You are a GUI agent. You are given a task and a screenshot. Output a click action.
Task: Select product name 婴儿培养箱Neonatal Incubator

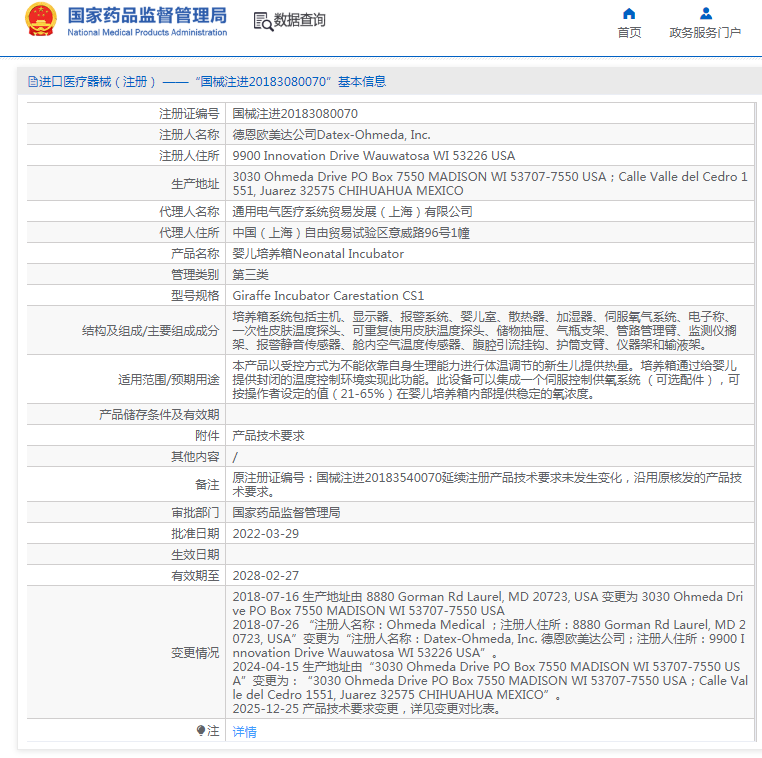click(x=318, y=254)
